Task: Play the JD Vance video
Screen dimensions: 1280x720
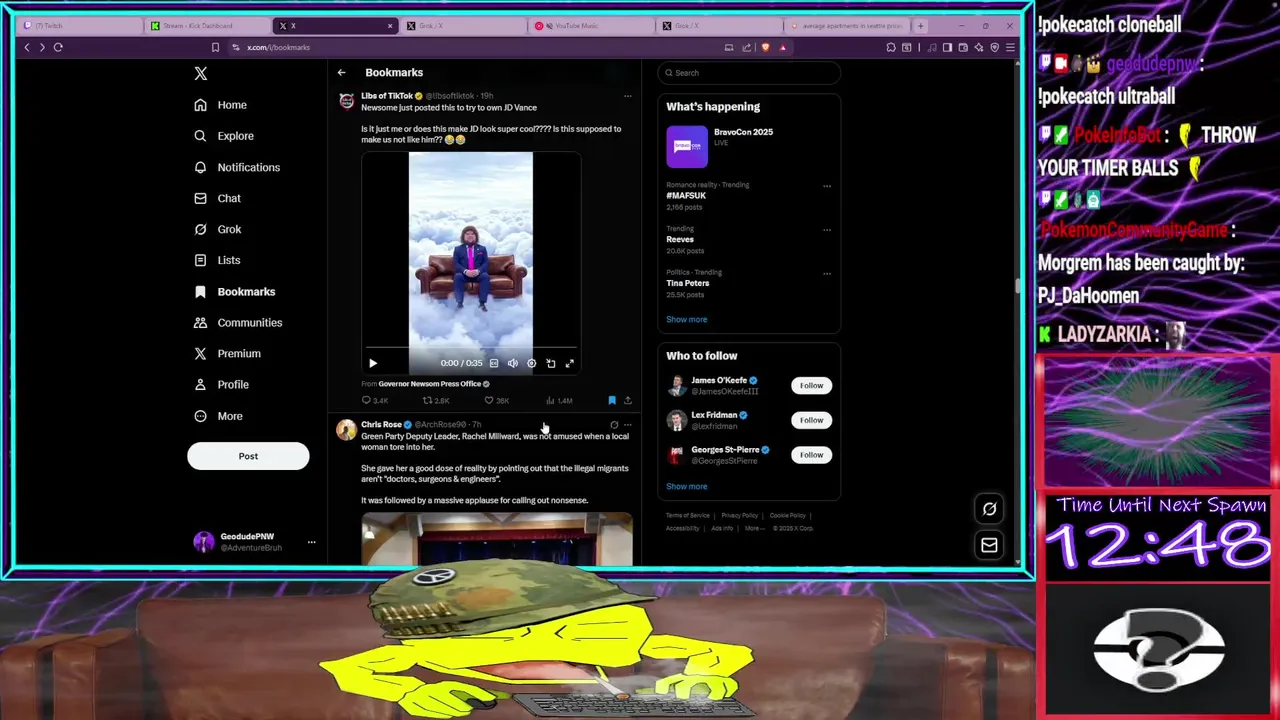Action: click(373, 363)
